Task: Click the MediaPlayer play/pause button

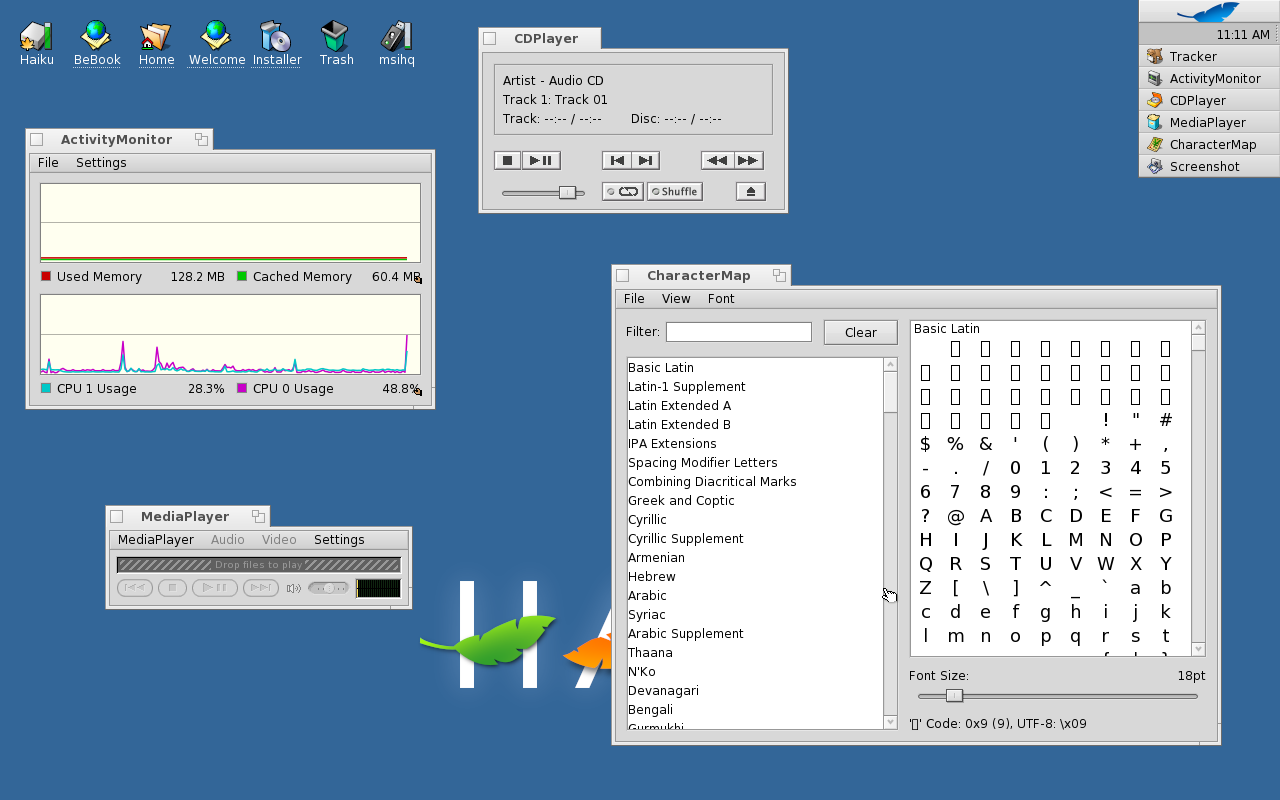Action: (x=215, y=588)
